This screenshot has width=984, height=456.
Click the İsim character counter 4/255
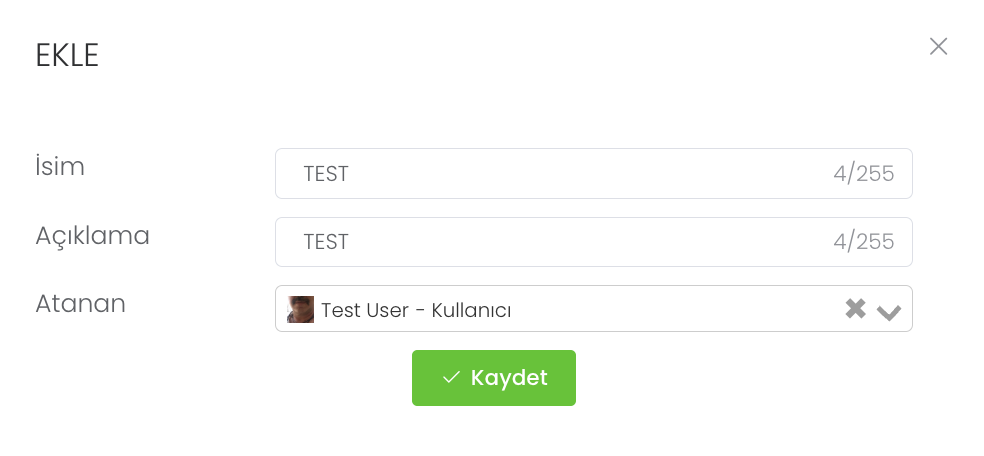(x=863, y=174)
